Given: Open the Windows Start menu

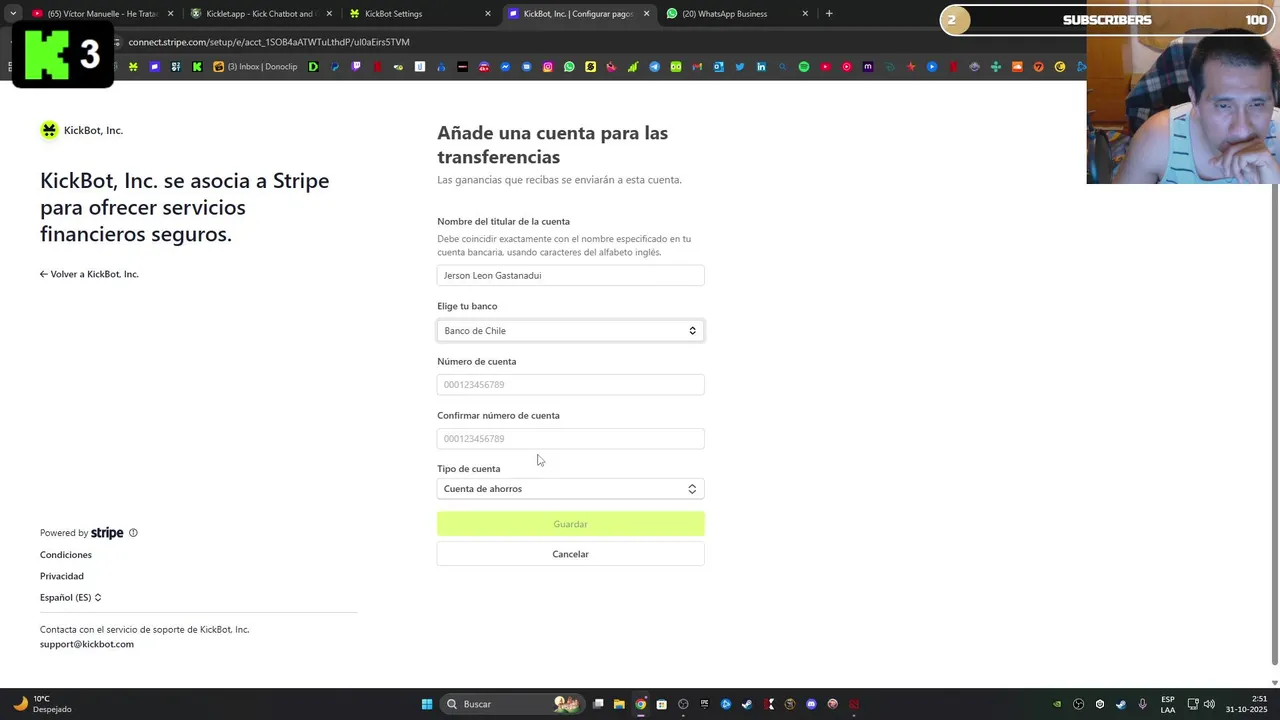Looking at the screenshot, I should pyautogui.click(x=427, y=704).
